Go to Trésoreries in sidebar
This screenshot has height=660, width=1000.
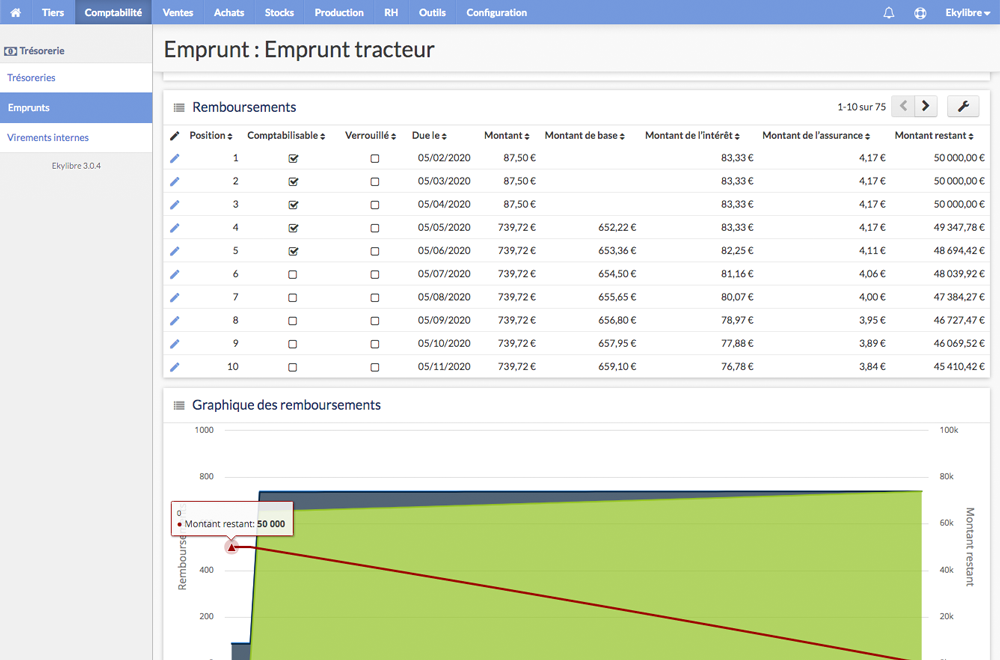31,78
